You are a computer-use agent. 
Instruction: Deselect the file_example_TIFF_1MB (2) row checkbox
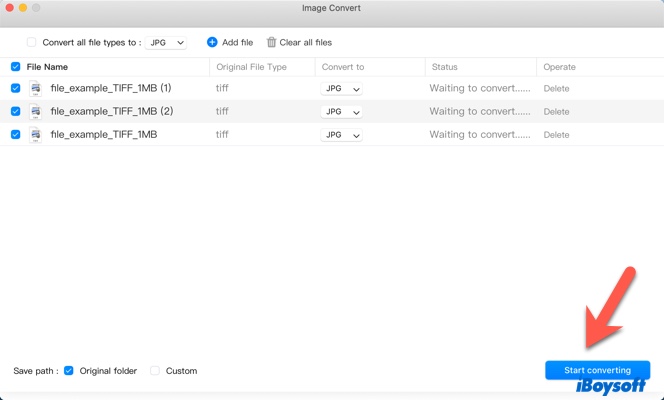pos(15,111)
